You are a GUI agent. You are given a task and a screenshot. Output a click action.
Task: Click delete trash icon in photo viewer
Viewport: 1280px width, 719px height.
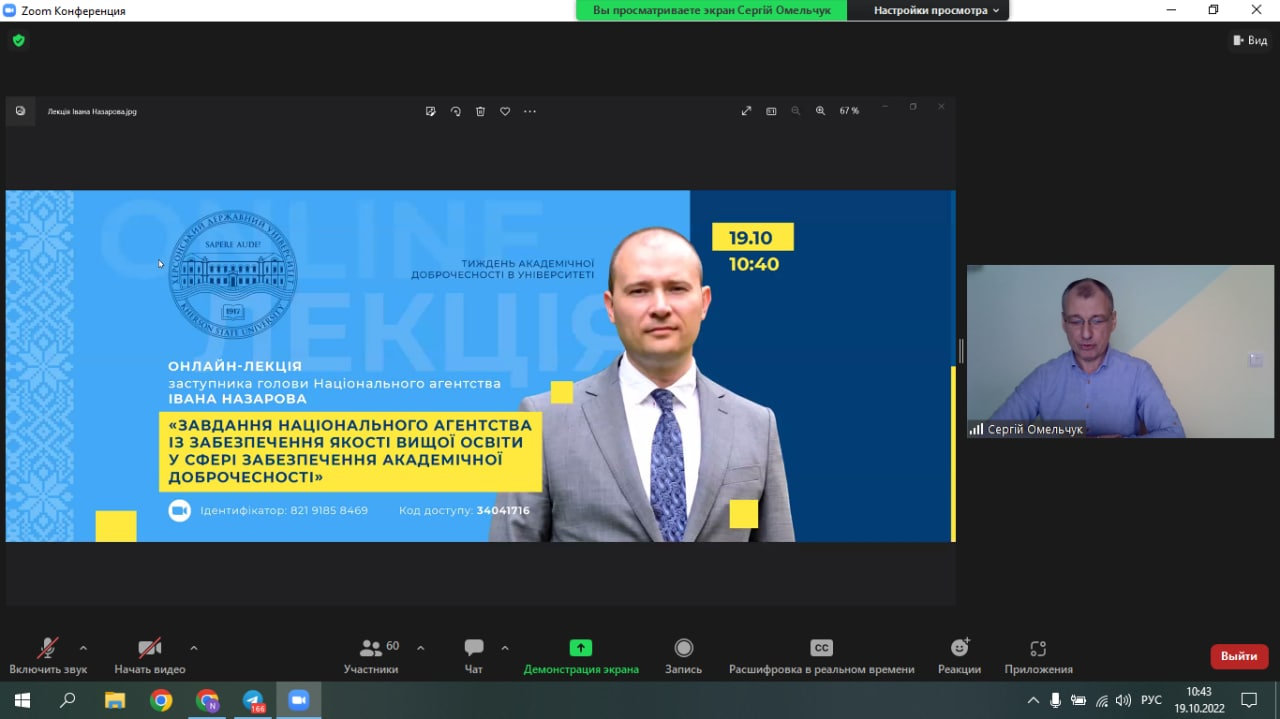480,111
